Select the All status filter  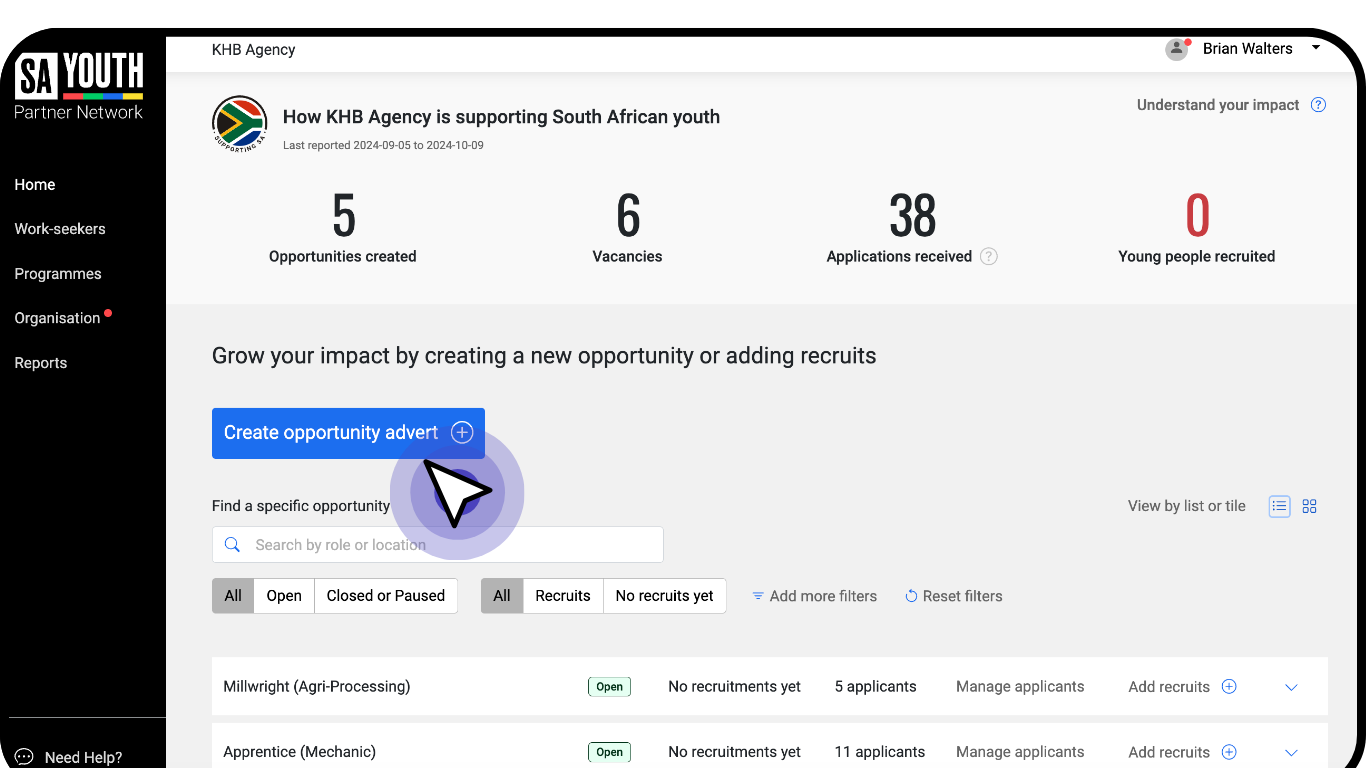[x=233, y=596]
